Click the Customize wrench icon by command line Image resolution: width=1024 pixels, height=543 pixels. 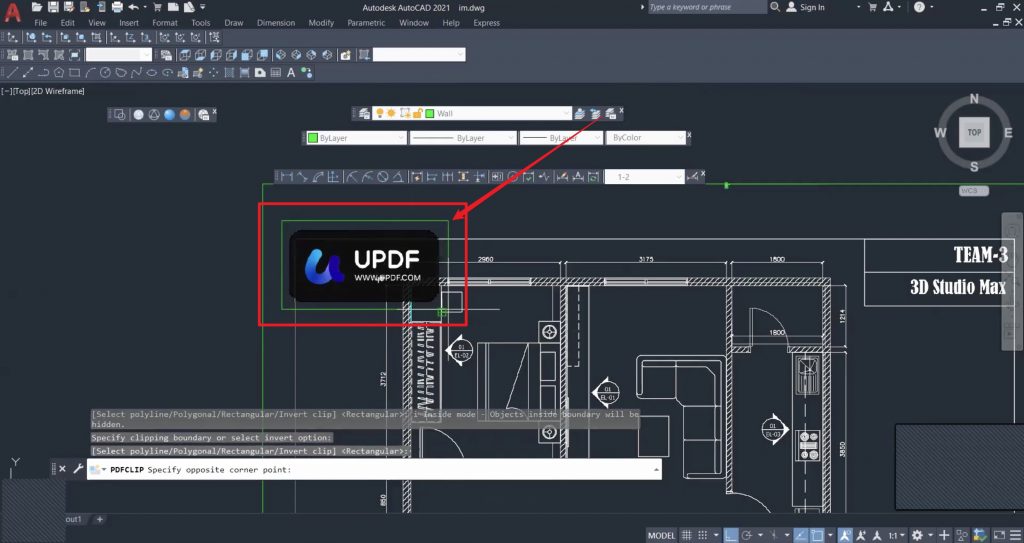click(x=78, y=469)
